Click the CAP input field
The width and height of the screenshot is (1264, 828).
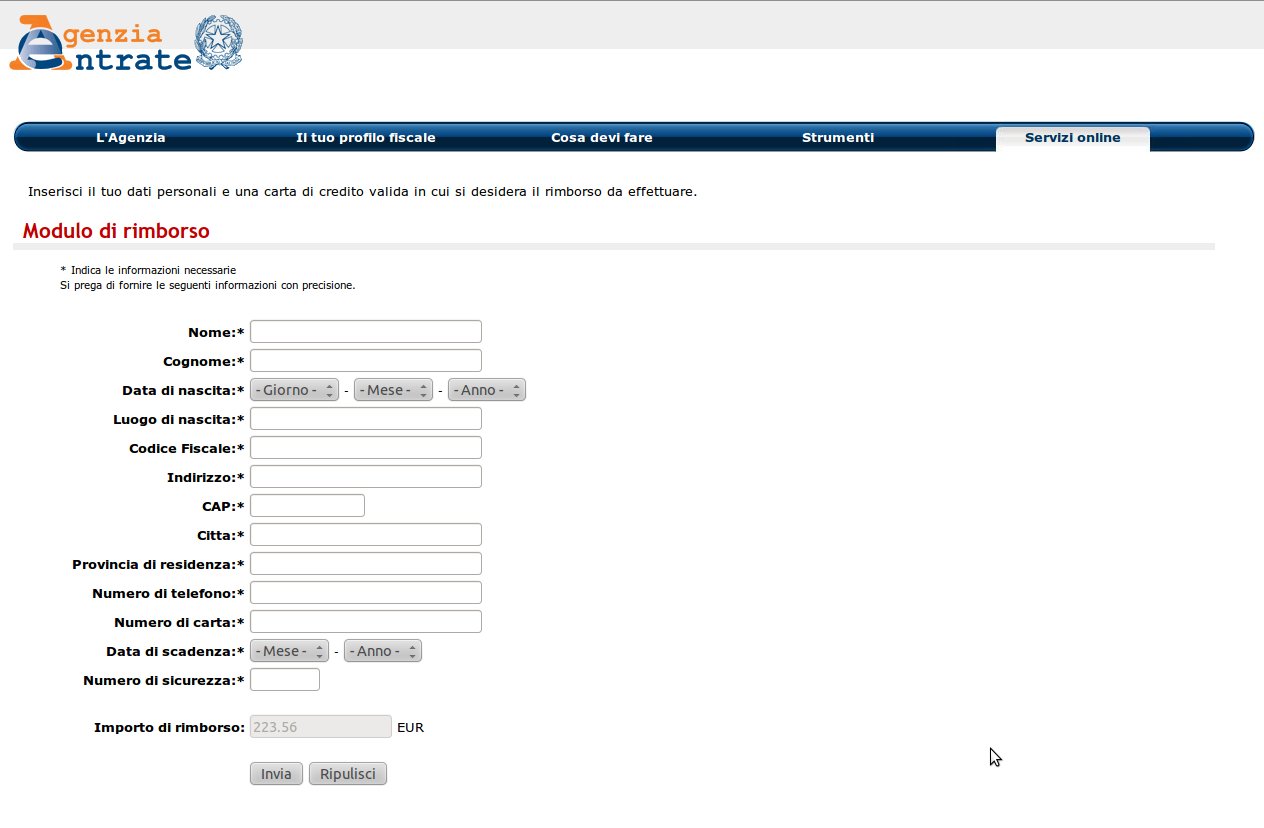pos(307,506)
